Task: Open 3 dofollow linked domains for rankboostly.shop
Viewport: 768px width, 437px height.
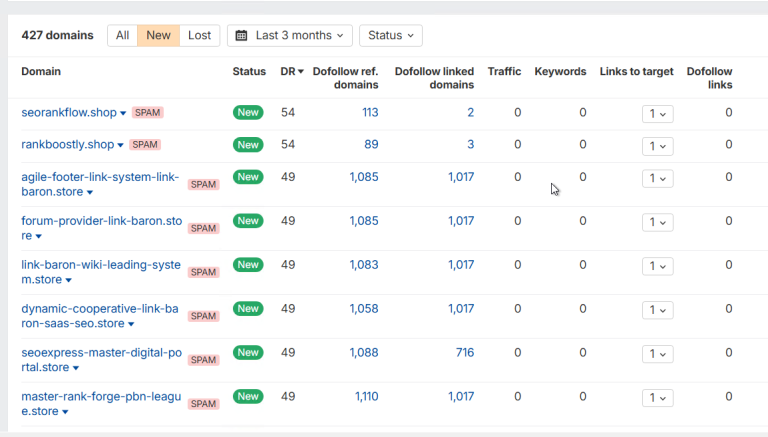Action: 470,145
